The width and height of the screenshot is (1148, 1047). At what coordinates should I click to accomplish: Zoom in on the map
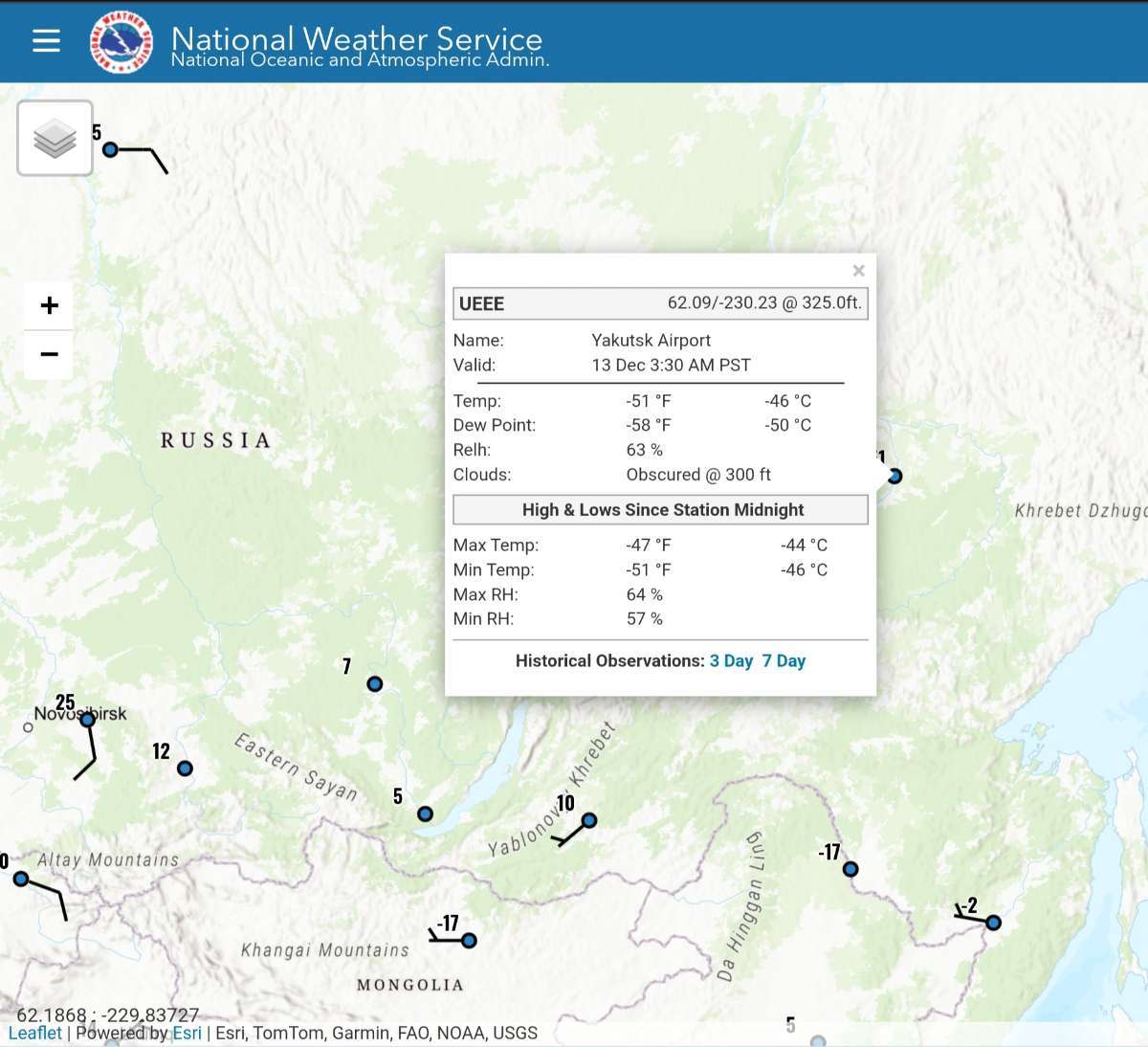tap(49, 305)
